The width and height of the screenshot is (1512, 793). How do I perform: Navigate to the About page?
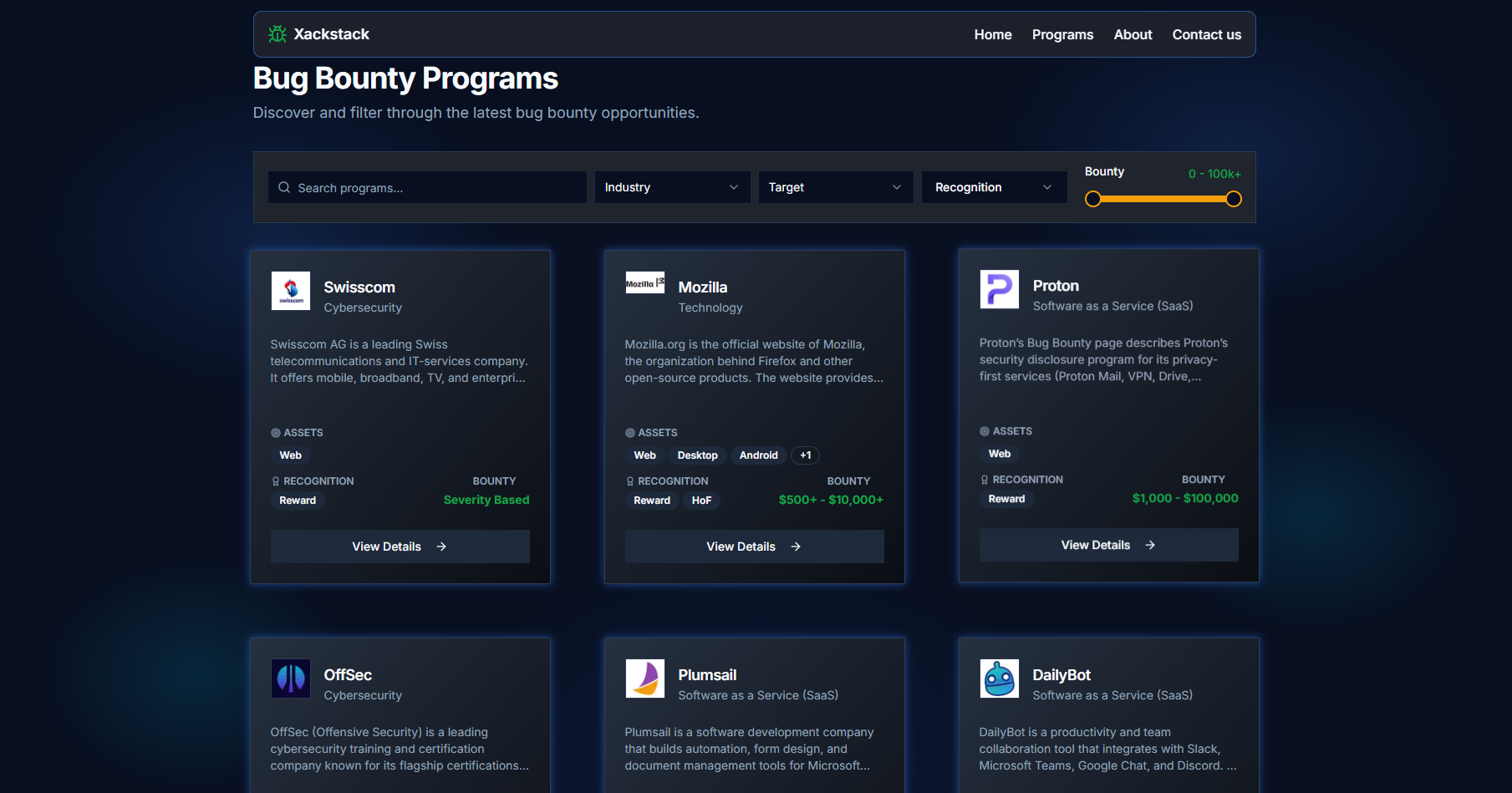tap(1133, 34)
